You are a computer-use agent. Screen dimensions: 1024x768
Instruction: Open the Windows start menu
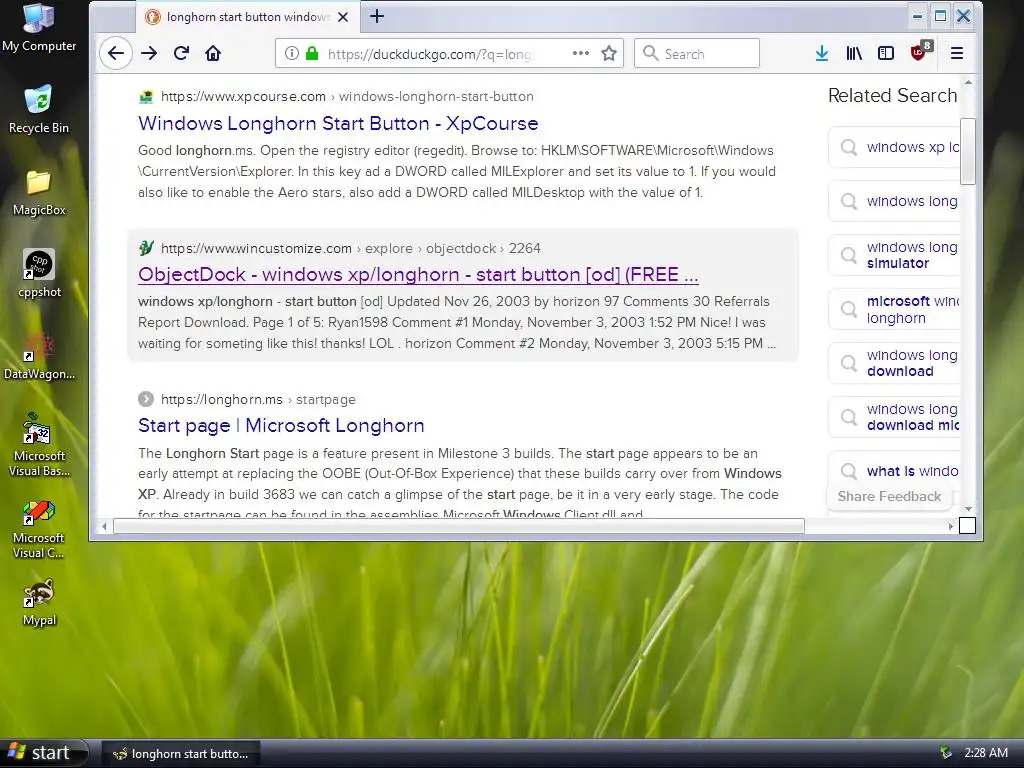coord(44,753)
